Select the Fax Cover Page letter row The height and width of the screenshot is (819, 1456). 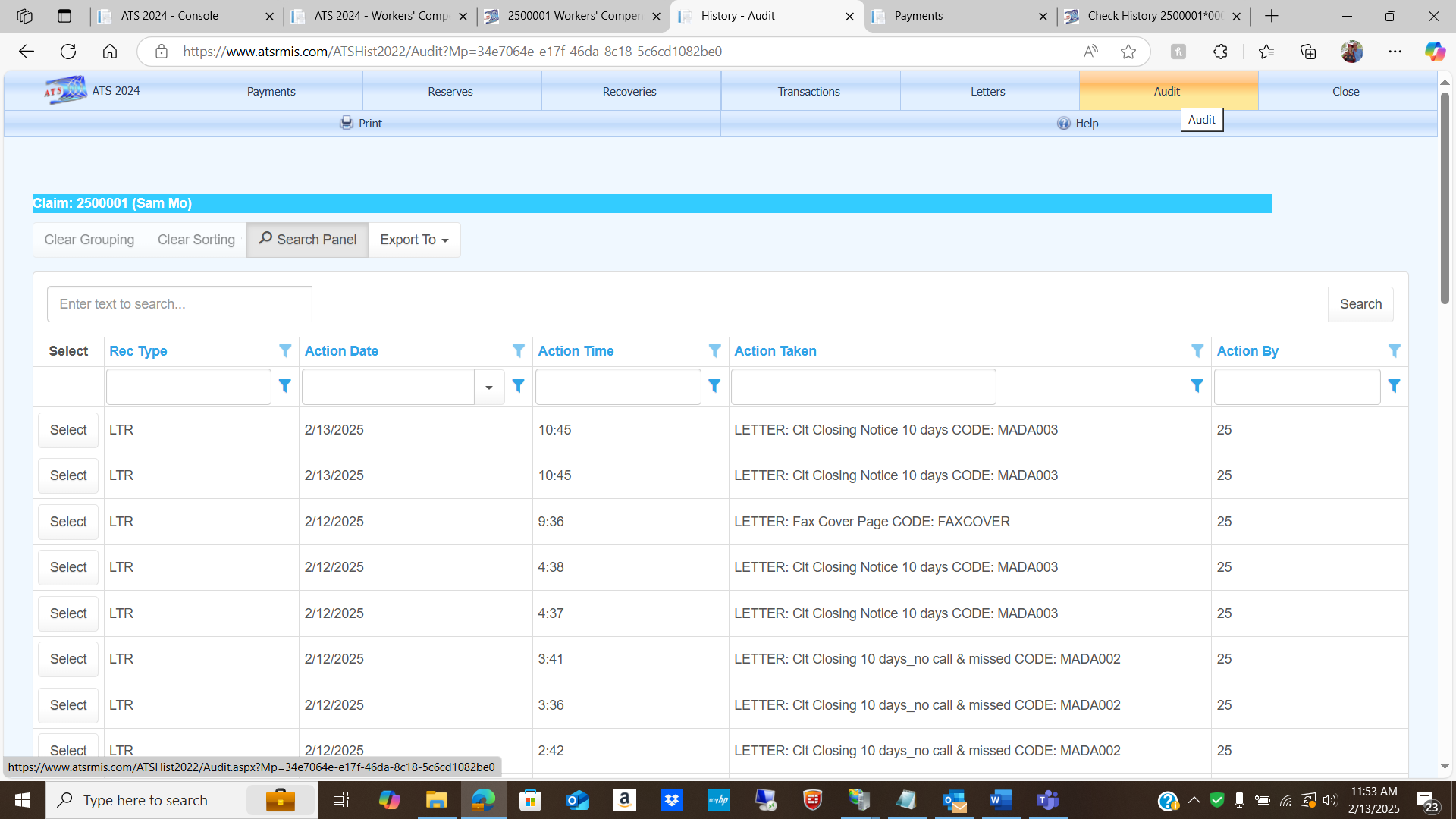click(x=68, y=522)
